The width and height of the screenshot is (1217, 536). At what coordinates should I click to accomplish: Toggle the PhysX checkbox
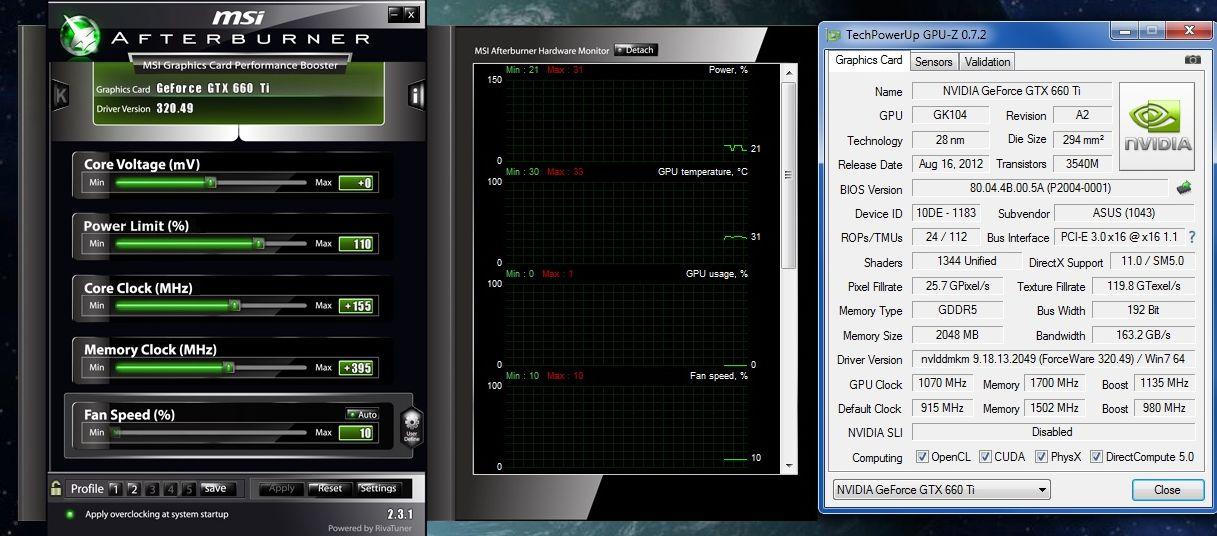coord(1042,457)
